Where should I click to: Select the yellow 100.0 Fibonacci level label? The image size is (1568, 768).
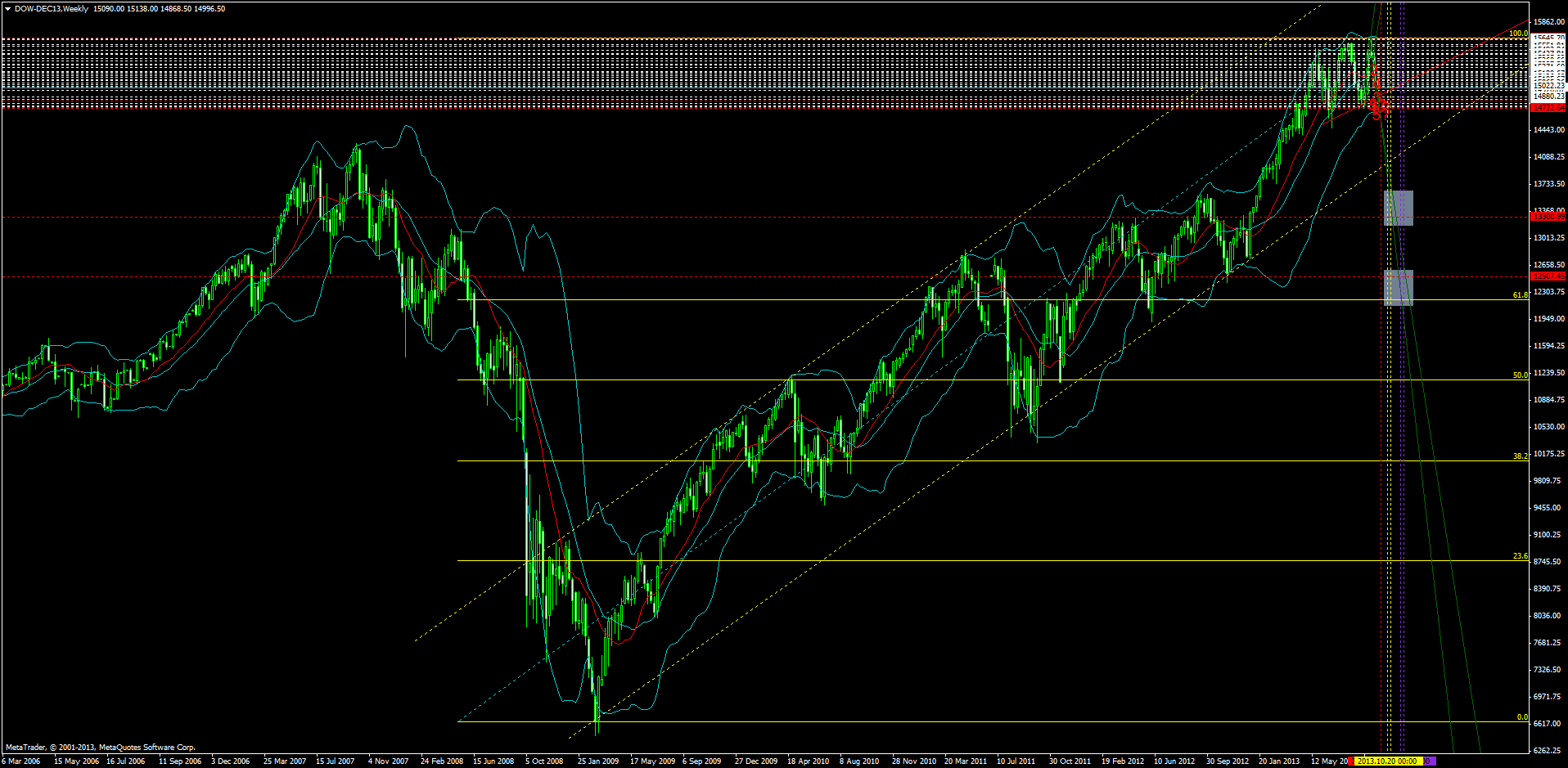(1519, 34)
